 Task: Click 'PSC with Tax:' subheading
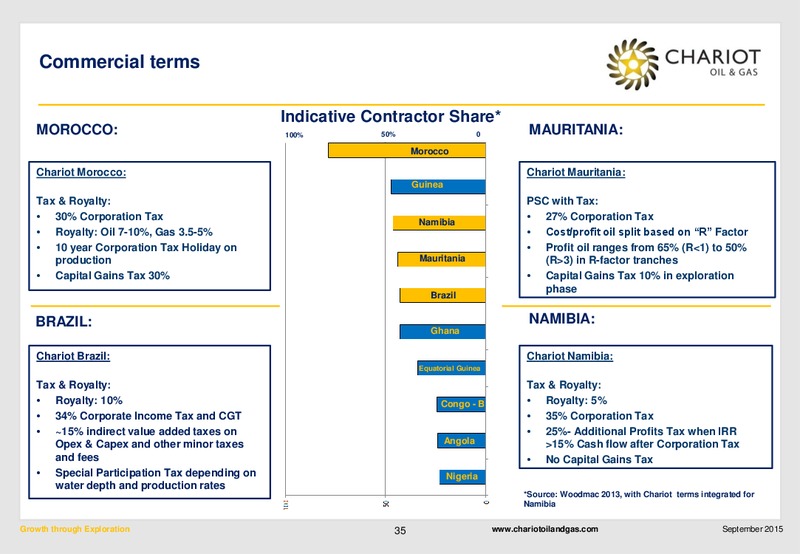coord(562,201)
